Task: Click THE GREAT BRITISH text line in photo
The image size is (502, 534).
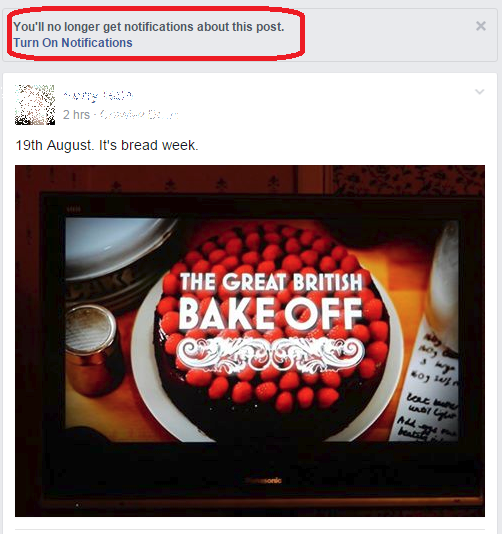Action: (271, 282)
